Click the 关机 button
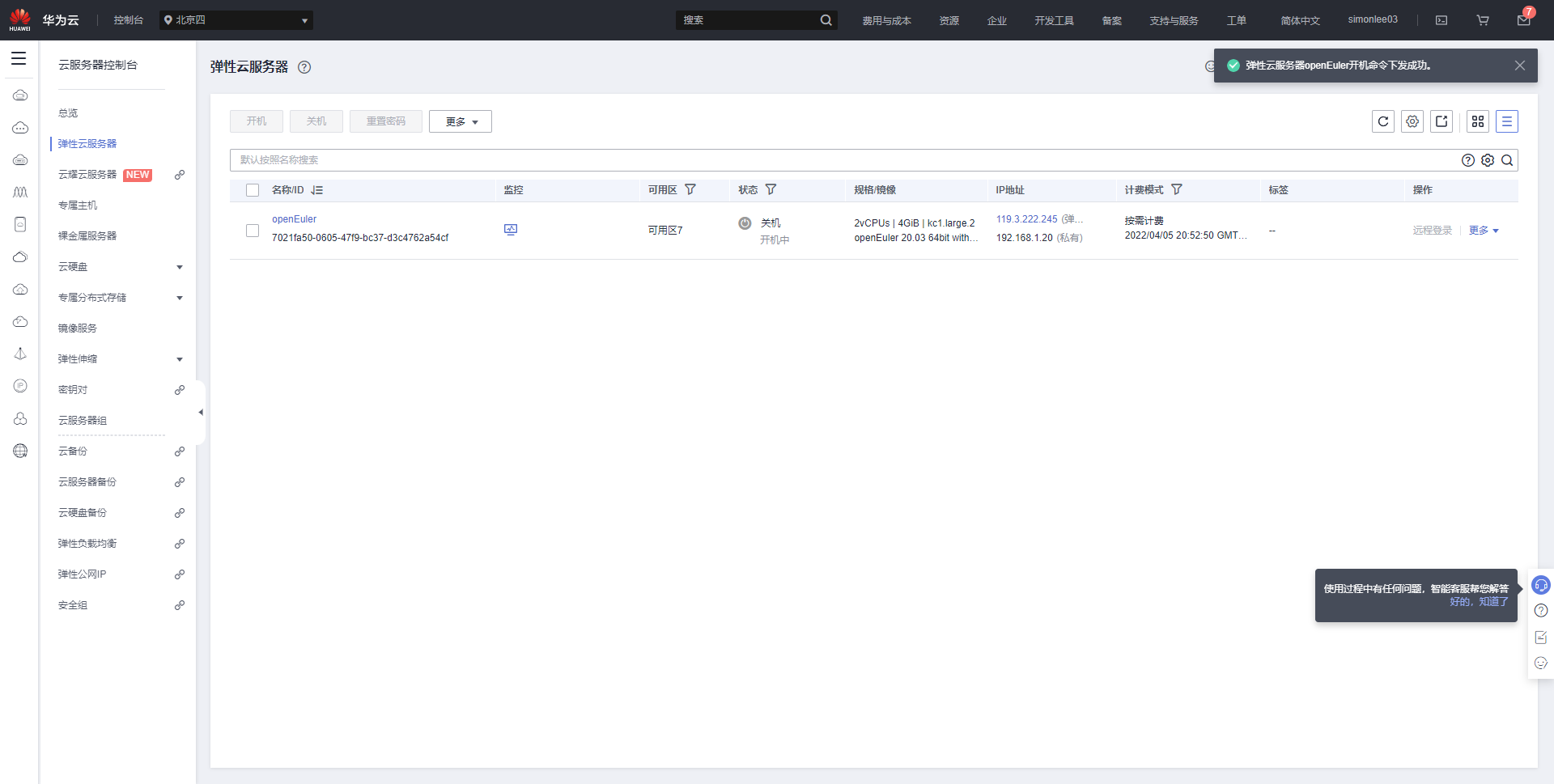This screenshot has height=784, width=1554. click(x=316, y=121)
